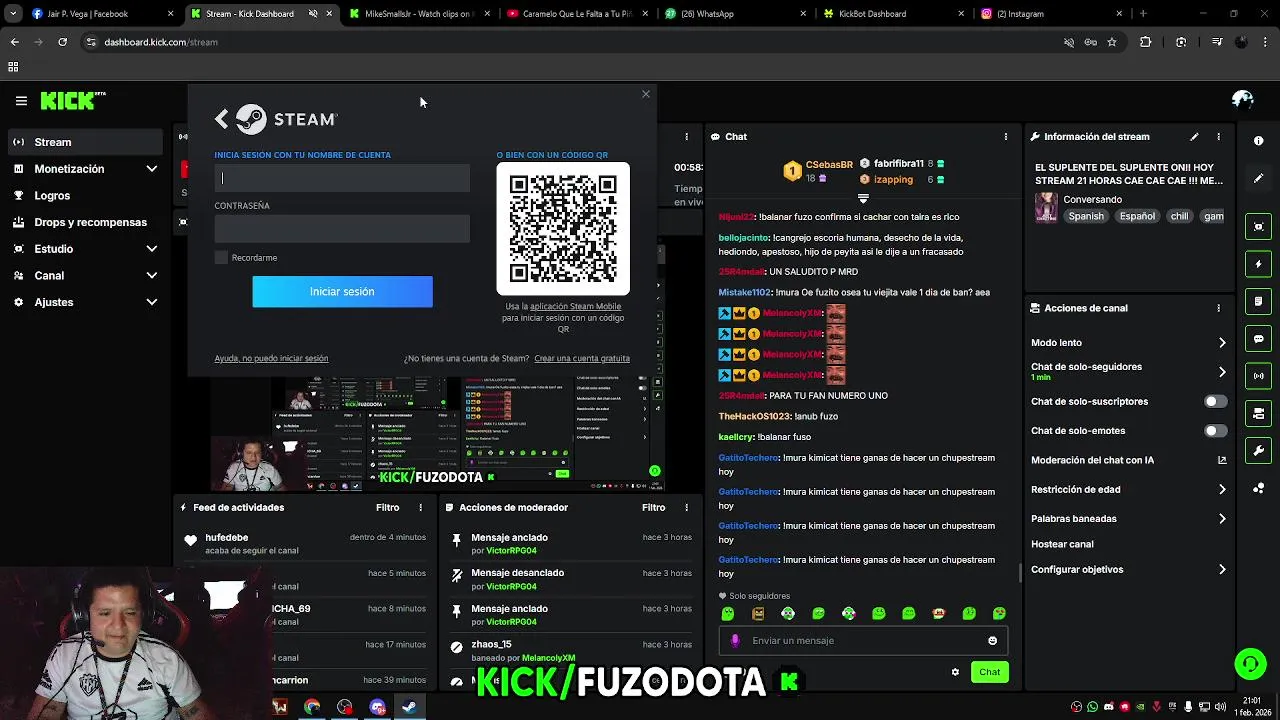Viewport: 1280px width, 720px height.
Task: Switch to the KickBot Dashboard browser tab
Action: pos(894,14)
